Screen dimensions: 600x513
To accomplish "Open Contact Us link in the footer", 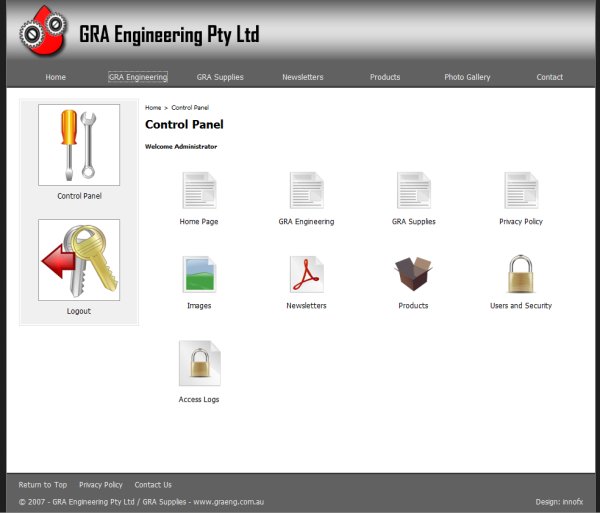I will click(x=153, y=485).
